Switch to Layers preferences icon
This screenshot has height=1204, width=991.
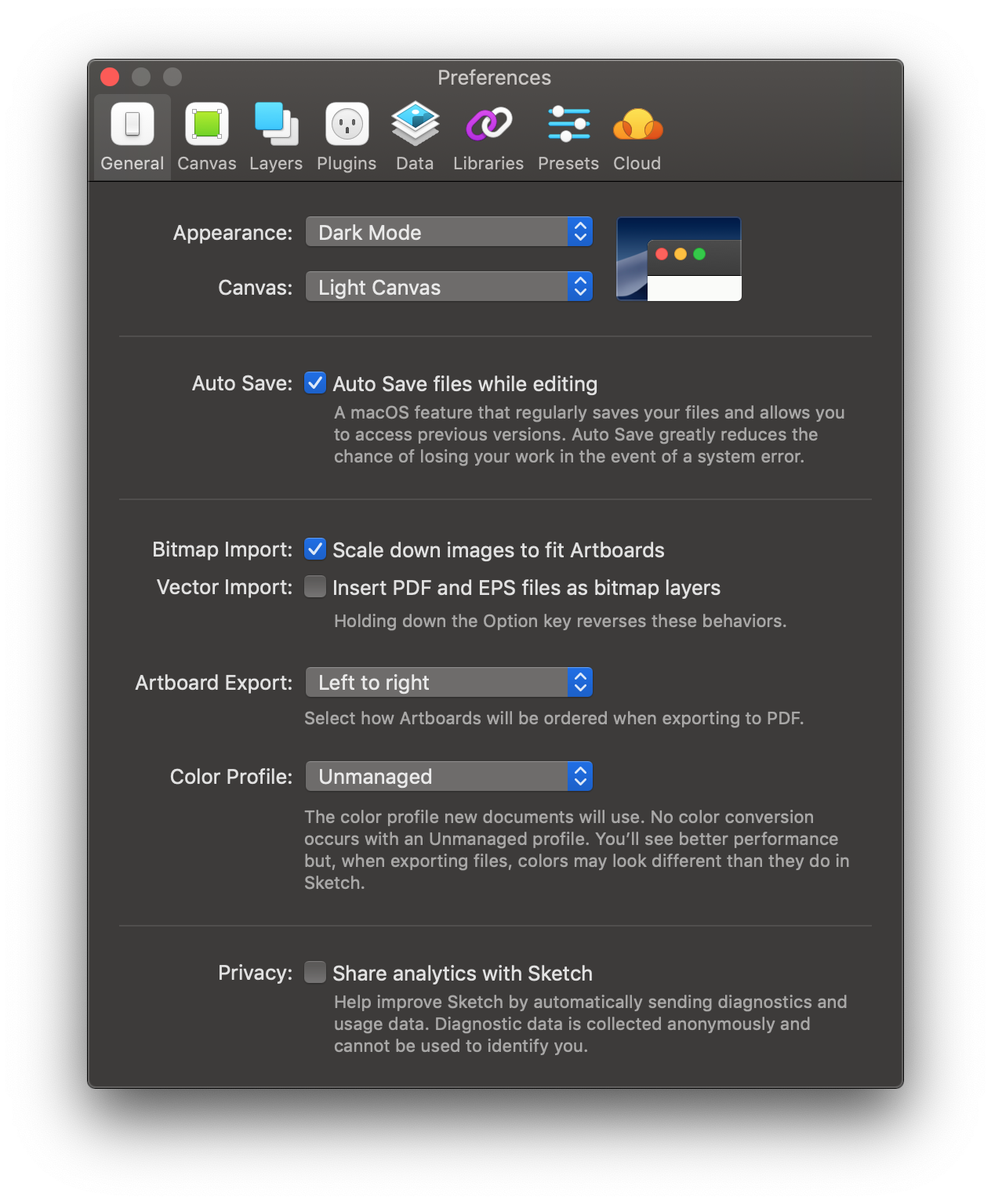click(276, 124)
